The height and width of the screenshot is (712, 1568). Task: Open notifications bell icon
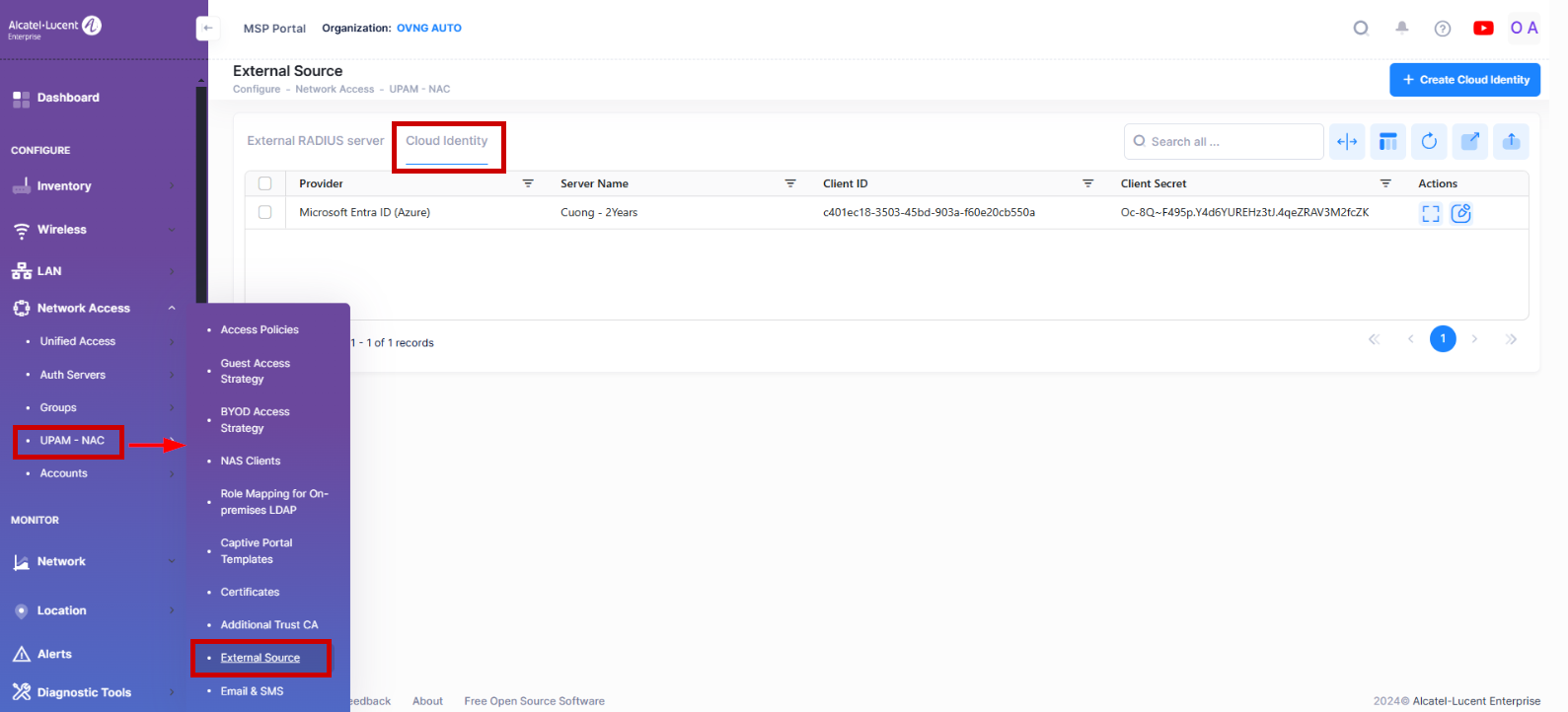[1401, 28]
